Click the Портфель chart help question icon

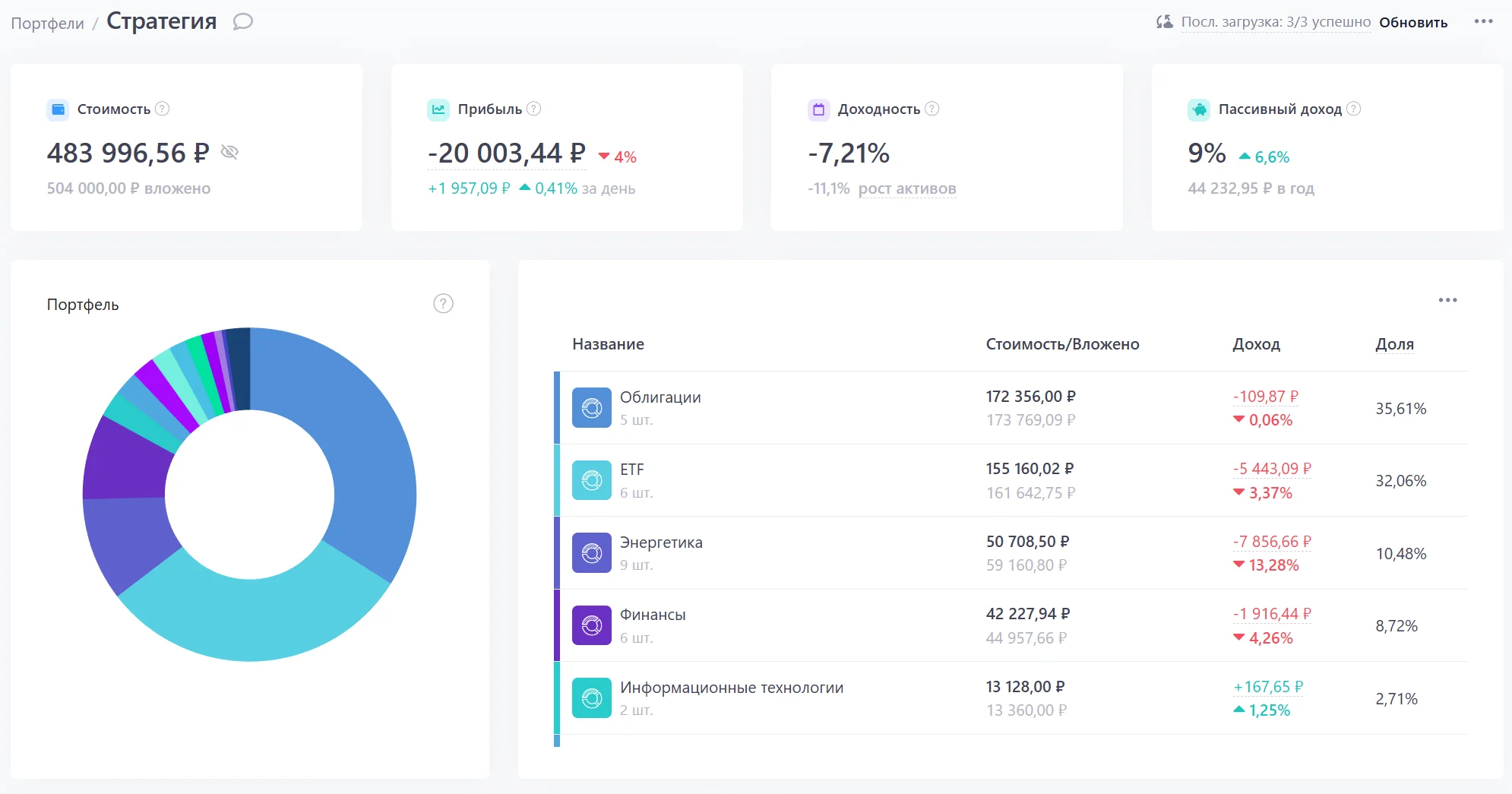point(443,304)
